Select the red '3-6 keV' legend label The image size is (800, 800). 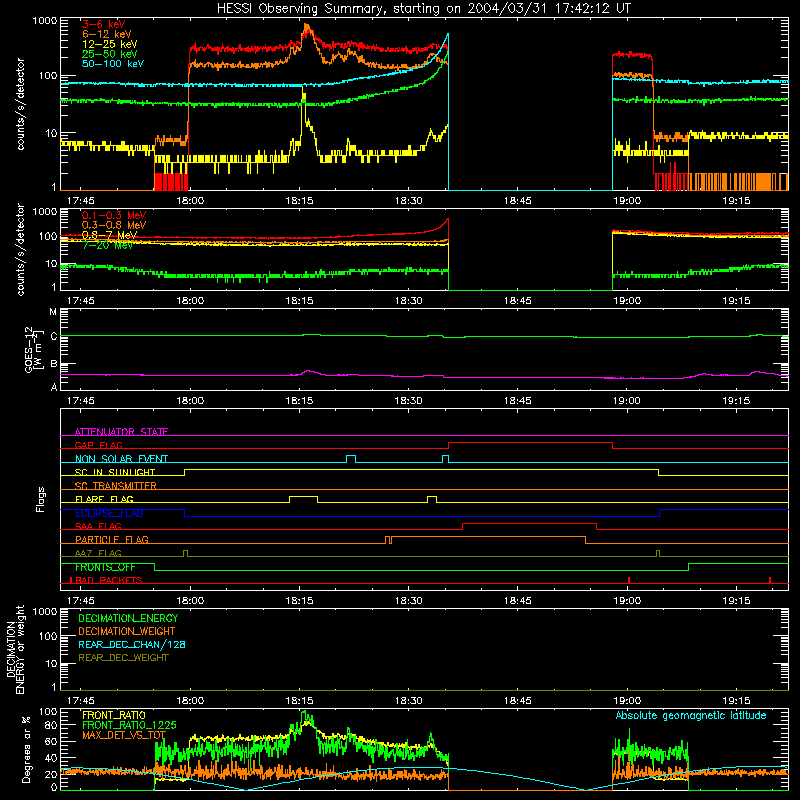pos(104,24)
